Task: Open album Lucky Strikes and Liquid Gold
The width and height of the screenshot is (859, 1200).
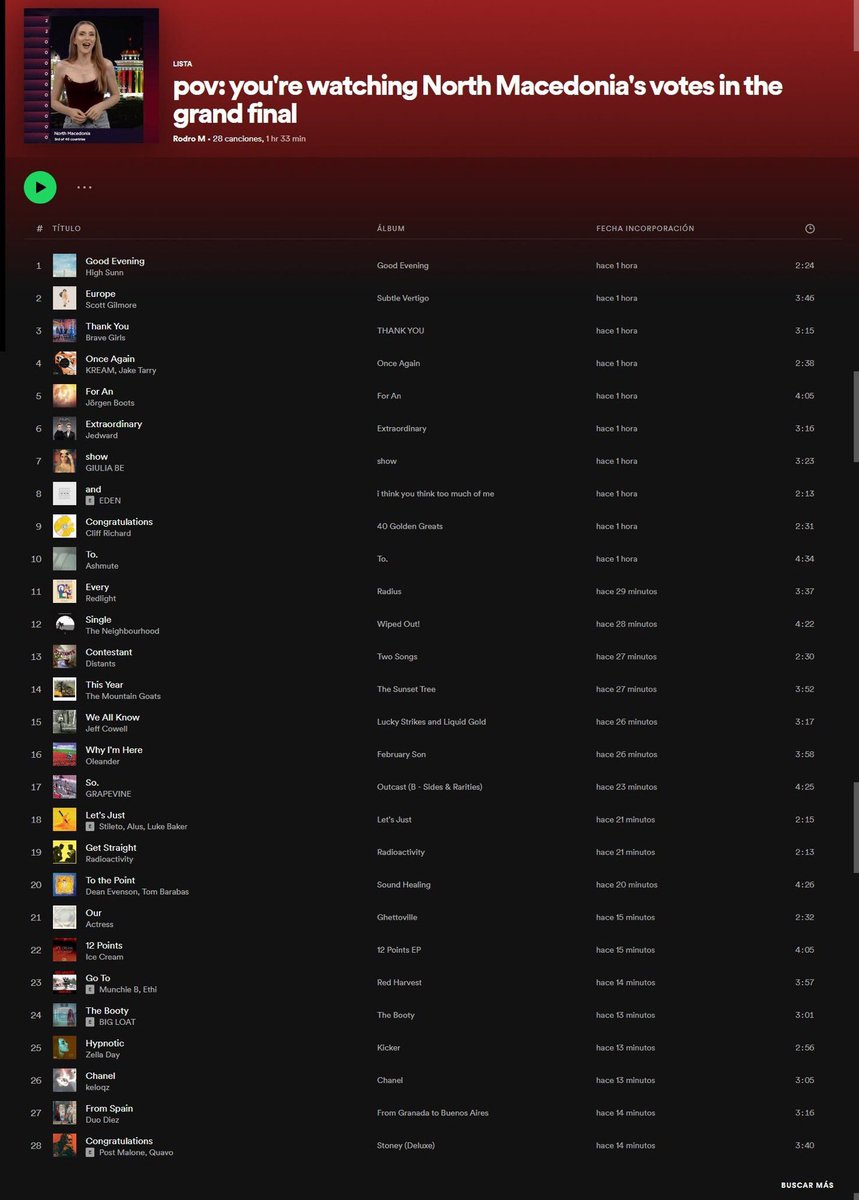Action: point(431,722)
